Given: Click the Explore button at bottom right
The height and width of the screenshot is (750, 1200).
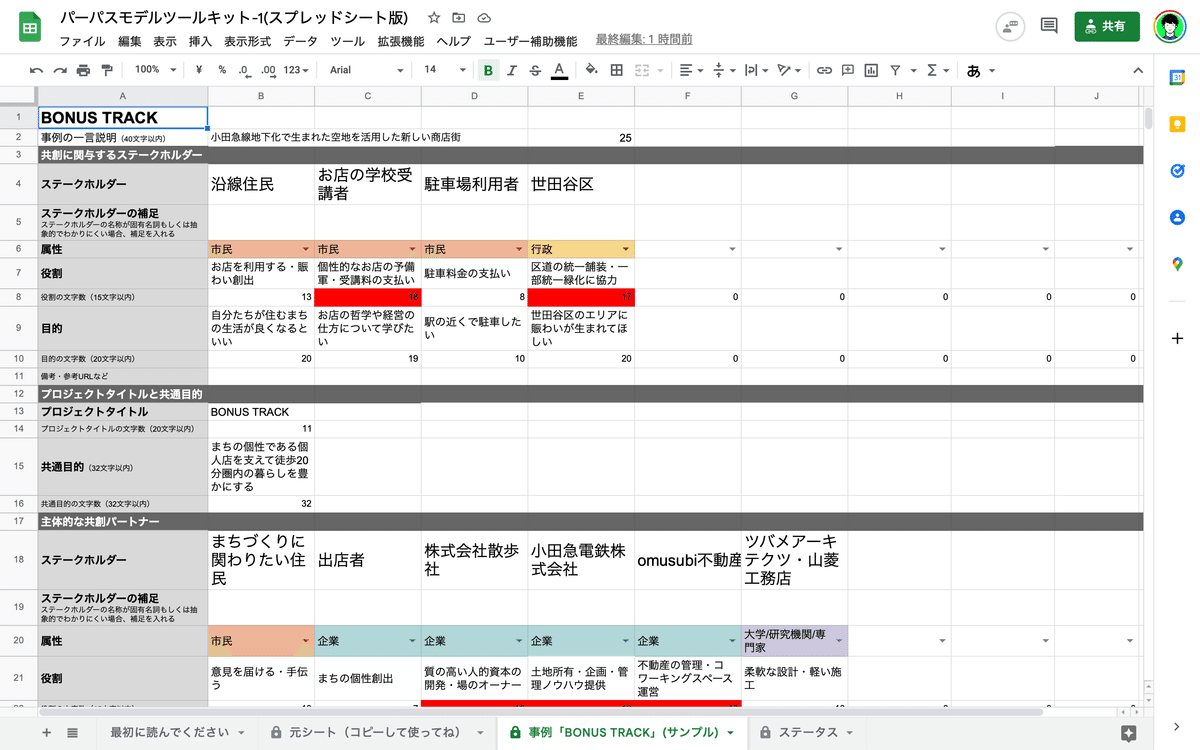Looking at the screenshot, I should (1129, 733).
